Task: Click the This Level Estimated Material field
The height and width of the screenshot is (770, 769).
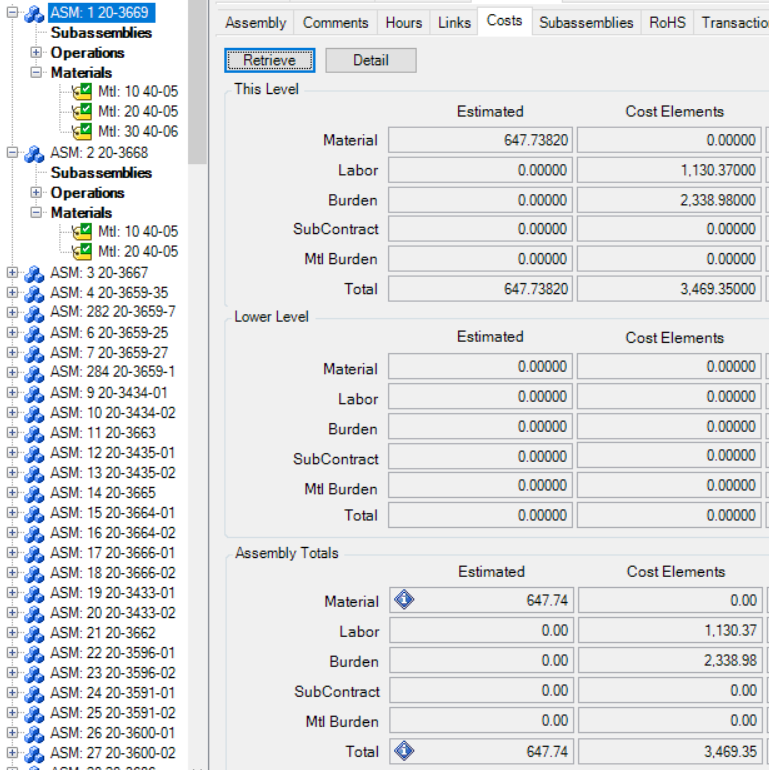Action: point(480,141)
